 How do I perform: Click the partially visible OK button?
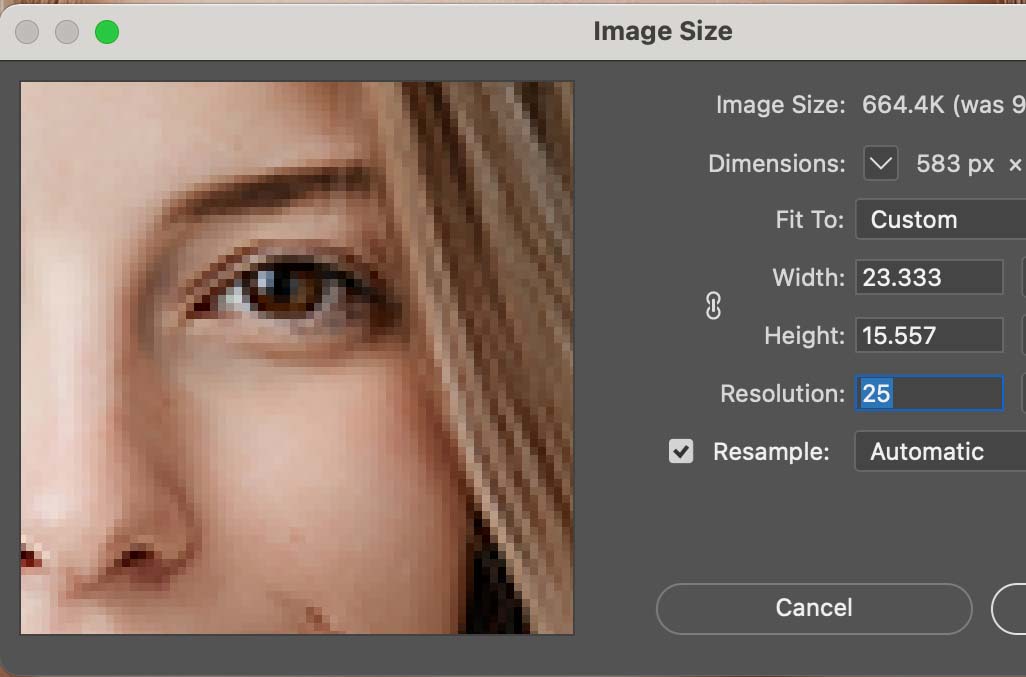pos(1008,608)
